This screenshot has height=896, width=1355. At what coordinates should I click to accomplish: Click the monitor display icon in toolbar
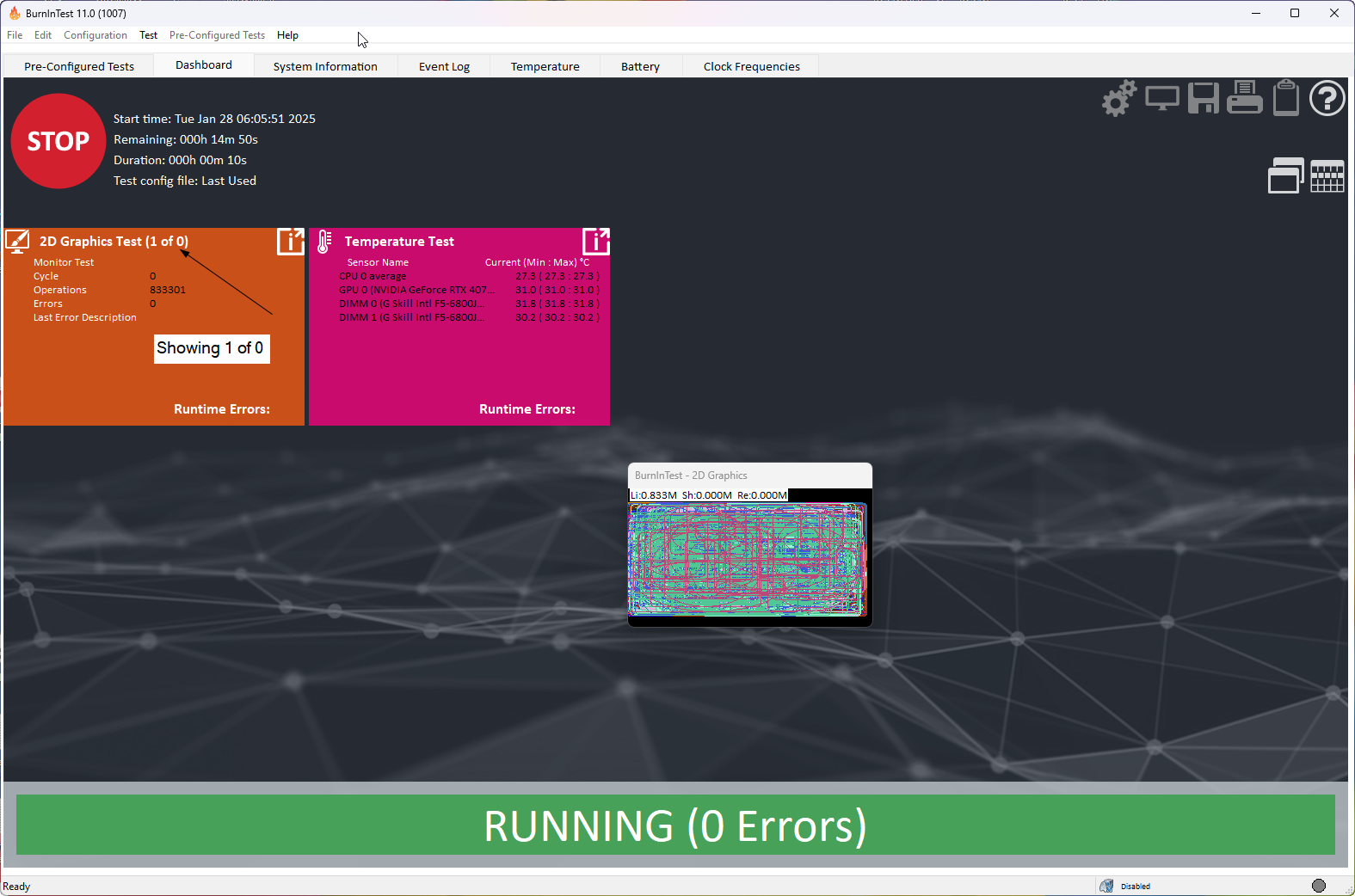pyautogui.click(x=1162, y=99)
